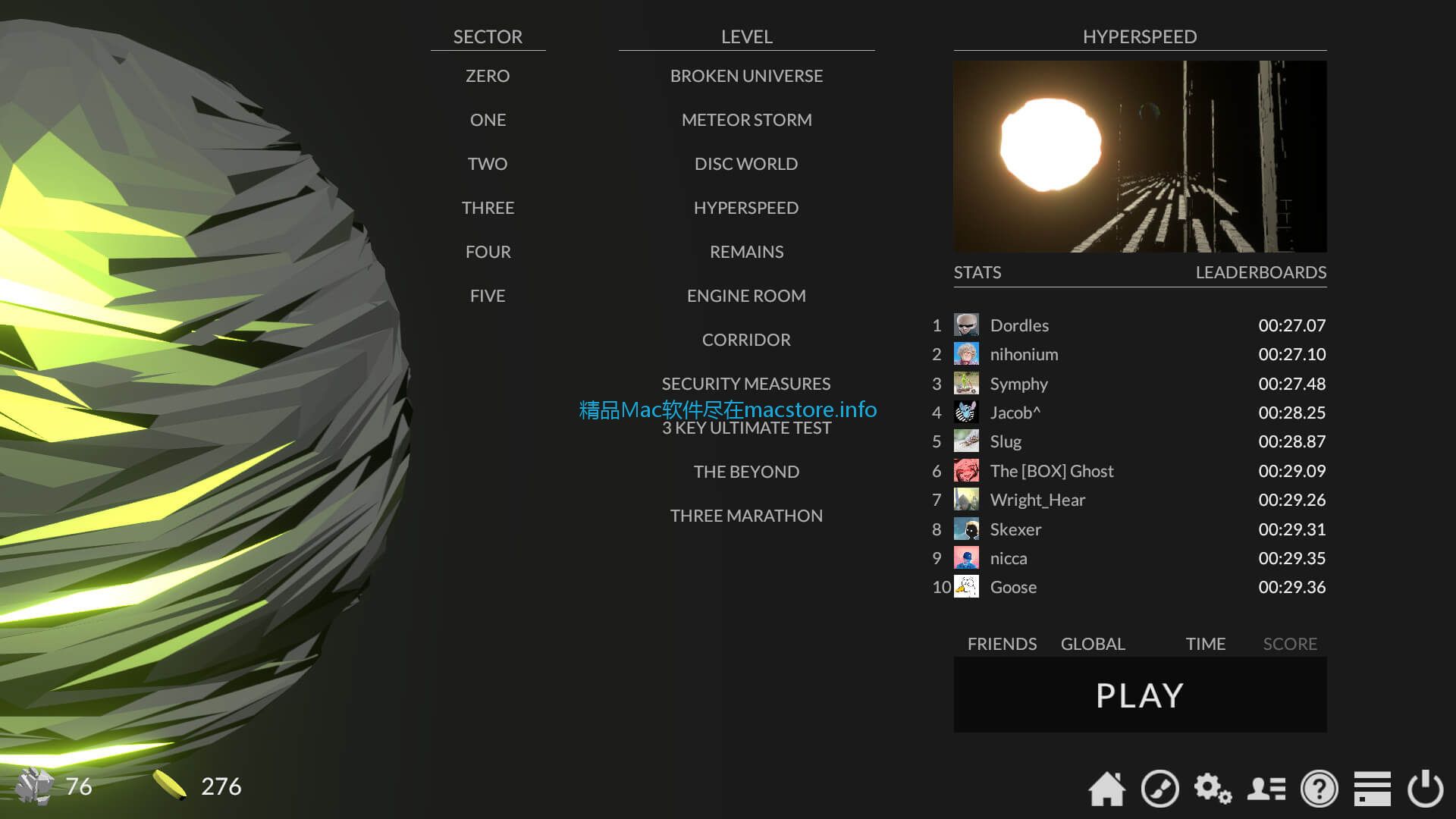
Task: Select GLOBAL leaderboard toggle
Action: [x=1093, y=643]
